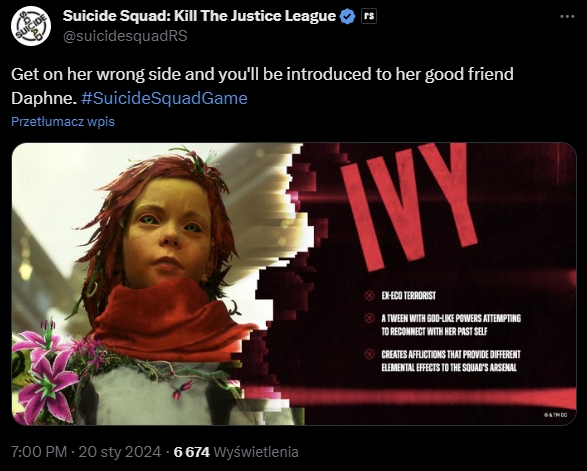Click 'Przetłumacz wpis' to translate the post
This screenshot has width=587, height=471.
(63, 121)
